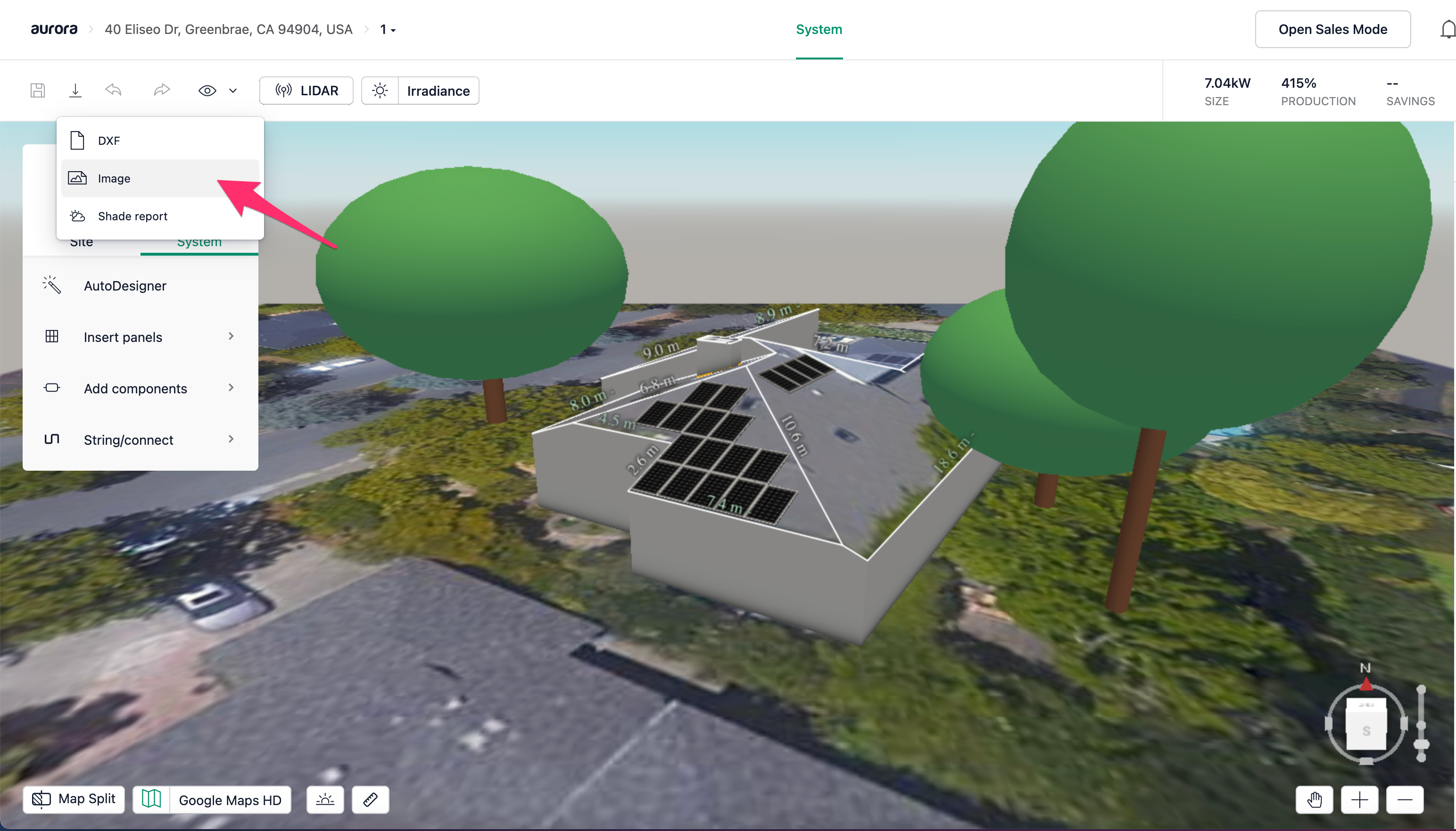Click the Open Sales Mode button
1456x831 pixels.
[x=1332, y=29]
